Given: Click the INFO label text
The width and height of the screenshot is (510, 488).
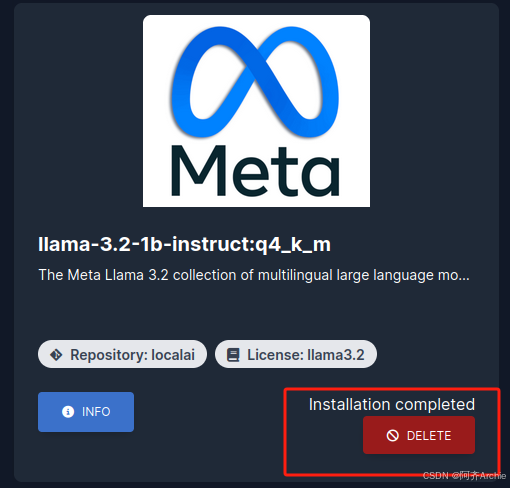Looking at the screenshot, I should coord(96,412).
